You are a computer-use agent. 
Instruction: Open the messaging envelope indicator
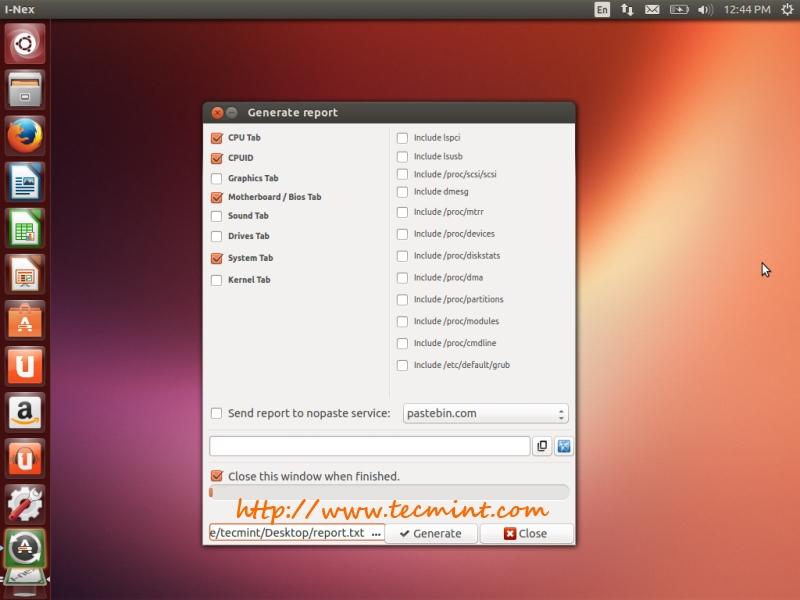pos(652,10)
